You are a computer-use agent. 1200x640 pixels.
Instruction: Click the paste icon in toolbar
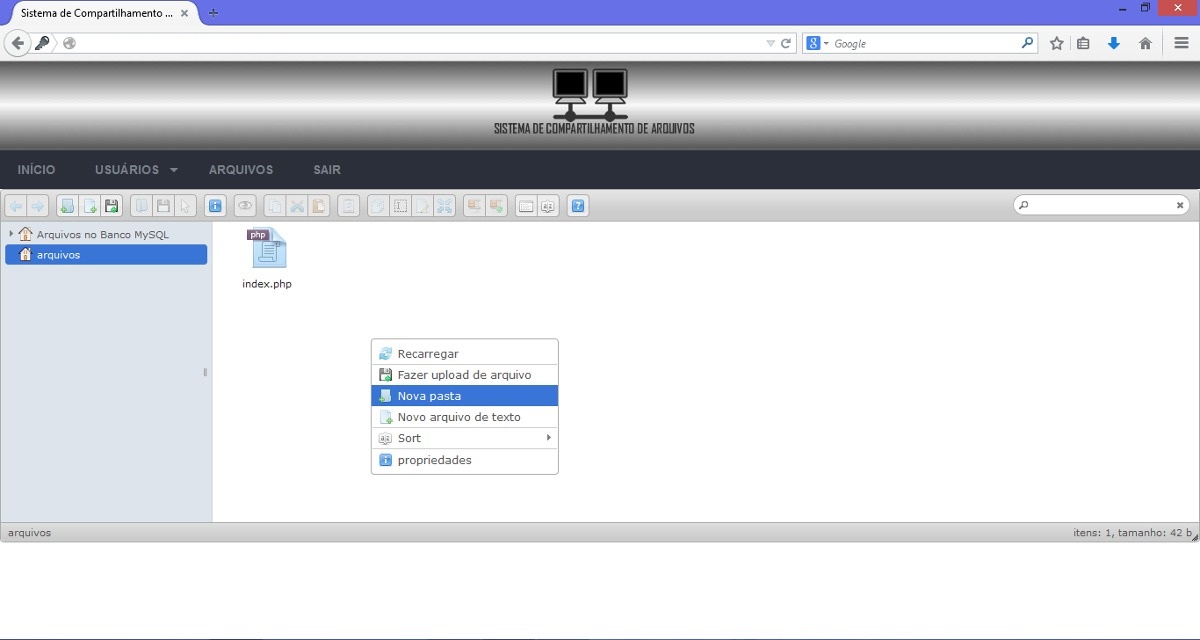coord(320,205)
